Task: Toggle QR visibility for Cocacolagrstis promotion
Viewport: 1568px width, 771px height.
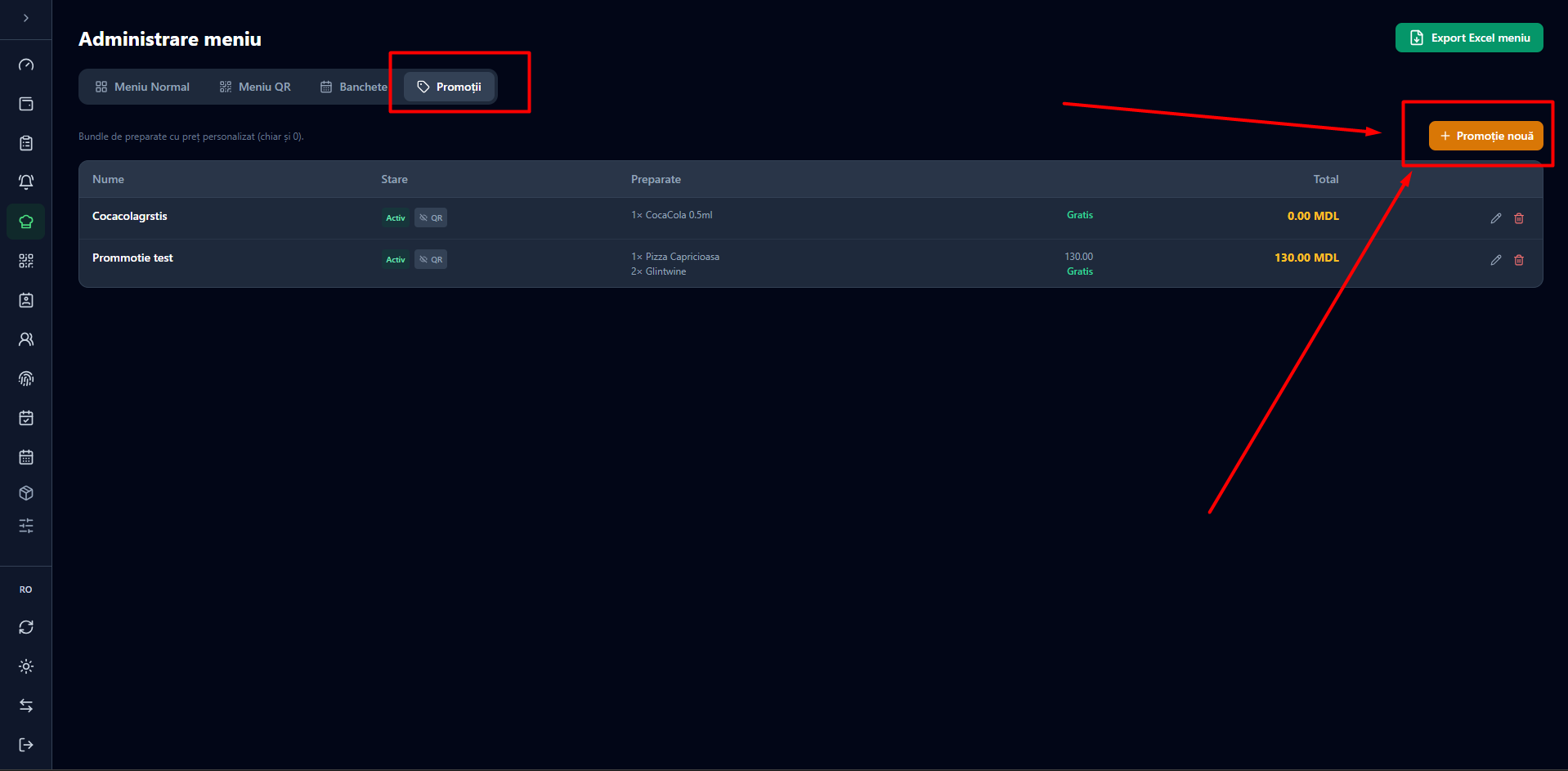Action: click(431, 217)
